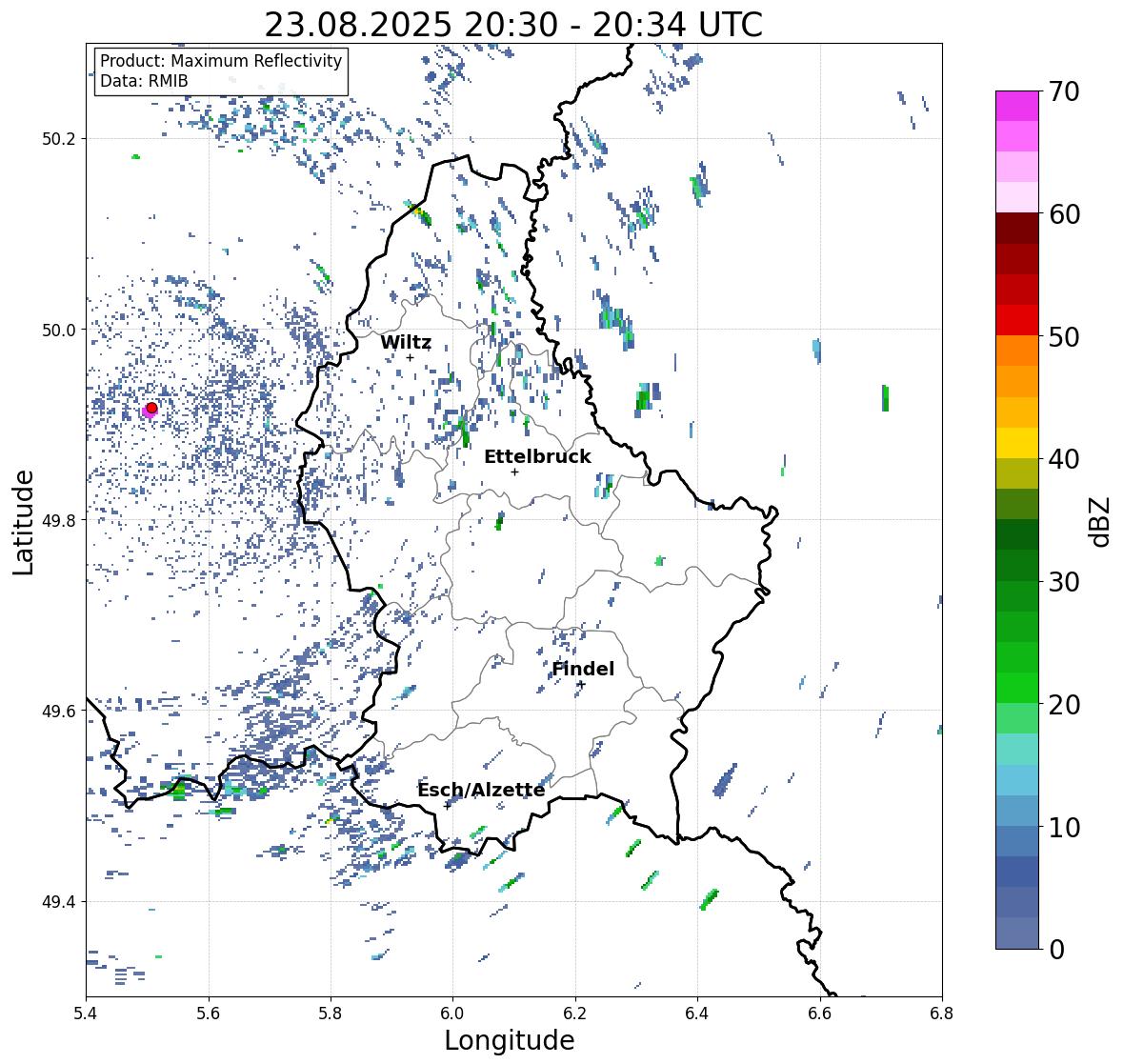Viewport: 1123px width, 1064px height.
Task: Click the 60 tick on colorbar
Action: (1064, 214)
